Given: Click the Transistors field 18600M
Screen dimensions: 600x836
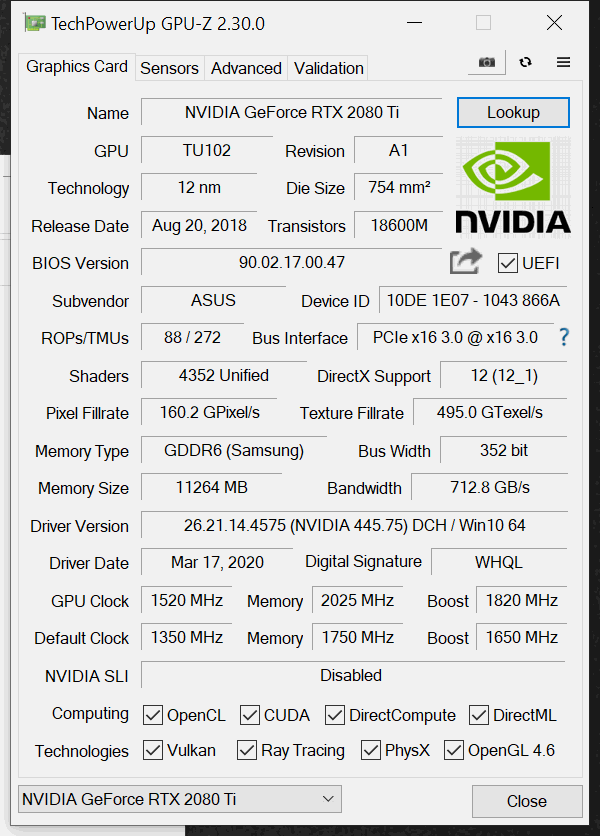Looking at the screenshot, I should (398, 225).
